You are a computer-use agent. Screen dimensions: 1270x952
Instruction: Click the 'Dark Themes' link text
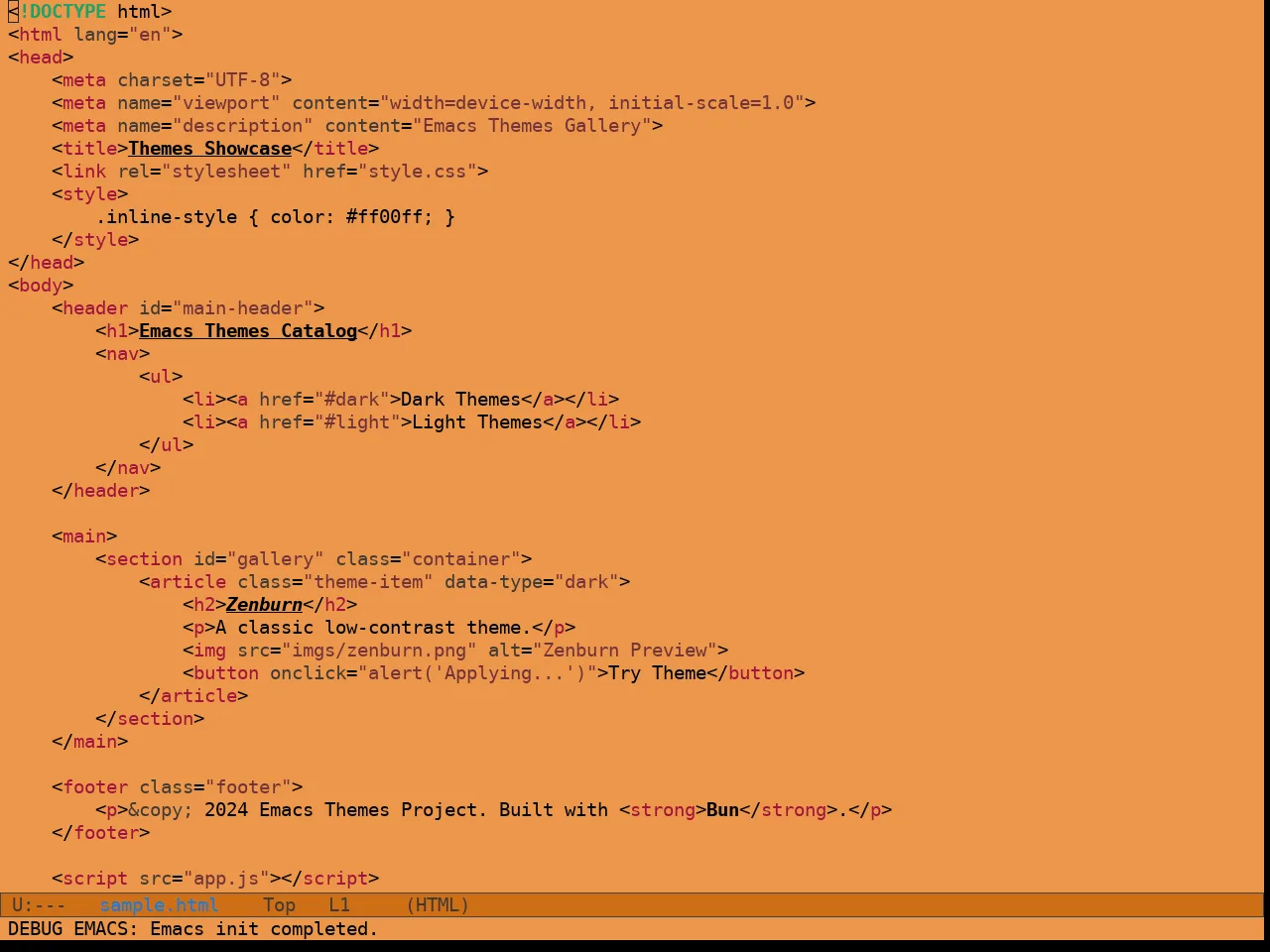[460, 400]
